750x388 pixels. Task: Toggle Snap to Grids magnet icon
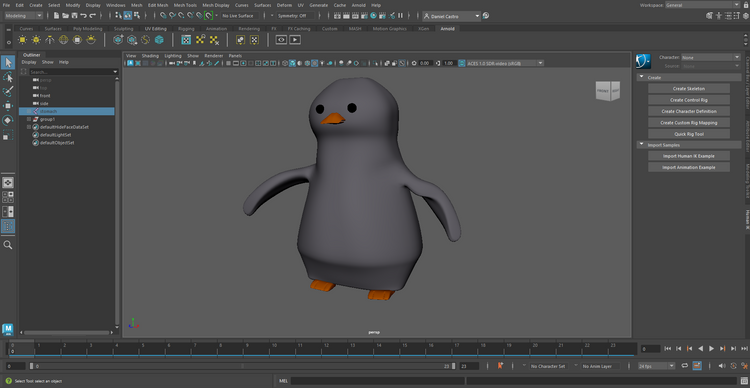(163, 16)
